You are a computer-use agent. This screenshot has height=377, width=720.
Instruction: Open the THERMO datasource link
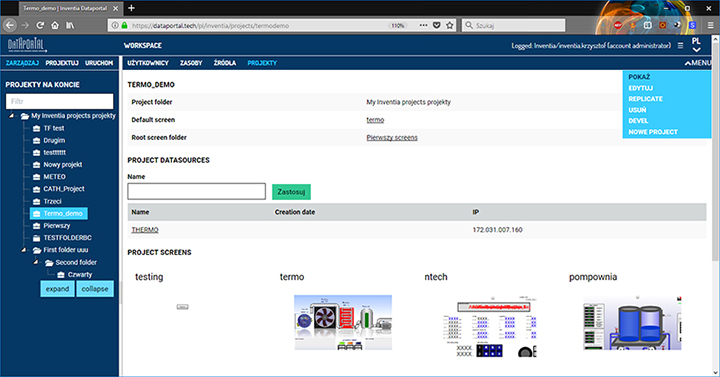[x=145, y=230]
